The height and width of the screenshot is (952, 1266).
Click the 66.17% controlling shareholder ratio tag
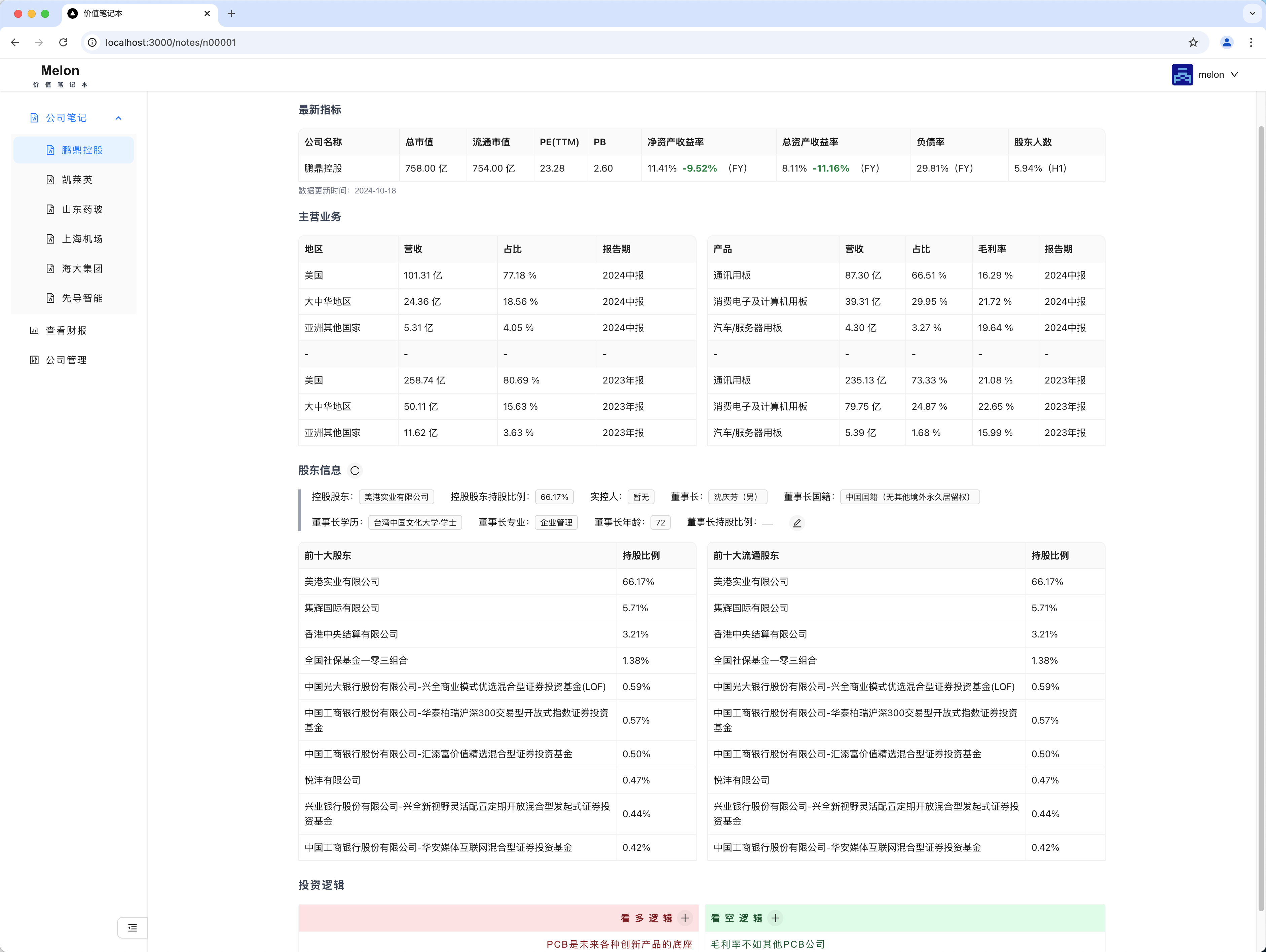[554, 497]
